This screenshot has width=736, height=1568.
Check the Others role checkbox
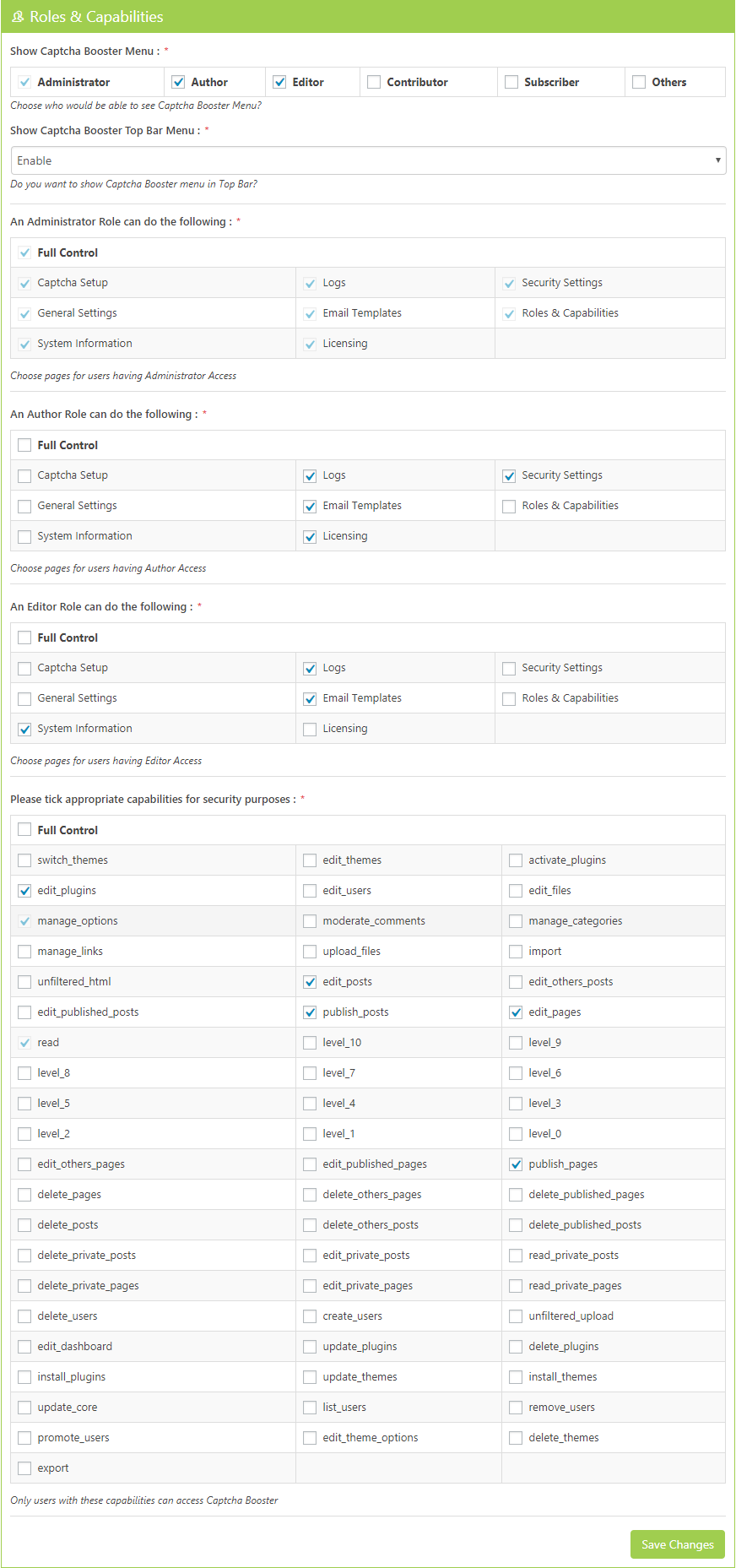point(639,82)
